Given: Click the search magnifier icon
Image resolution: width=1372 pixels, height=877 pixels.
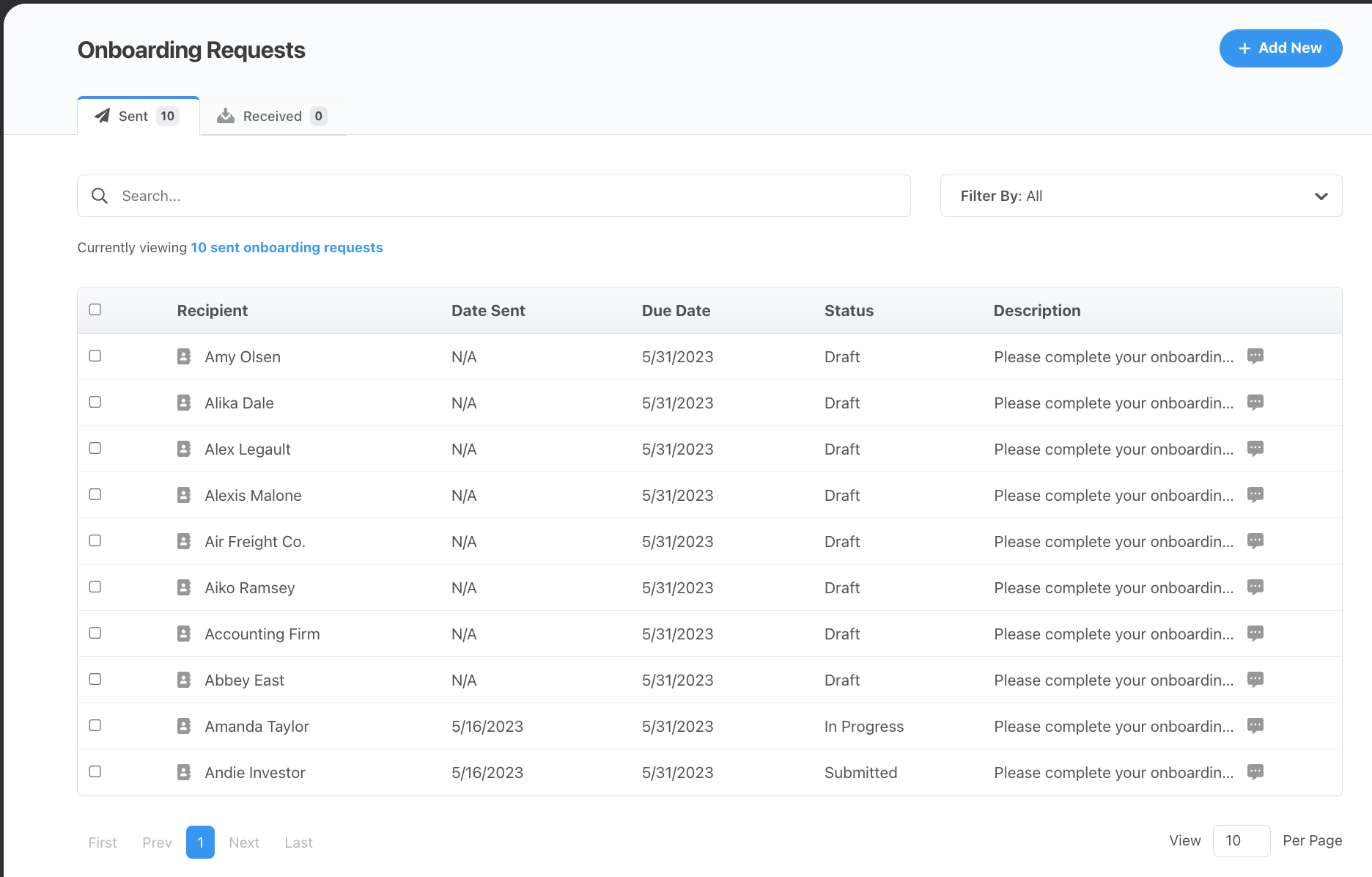Looking at the screenshot, I should point(100,196).
